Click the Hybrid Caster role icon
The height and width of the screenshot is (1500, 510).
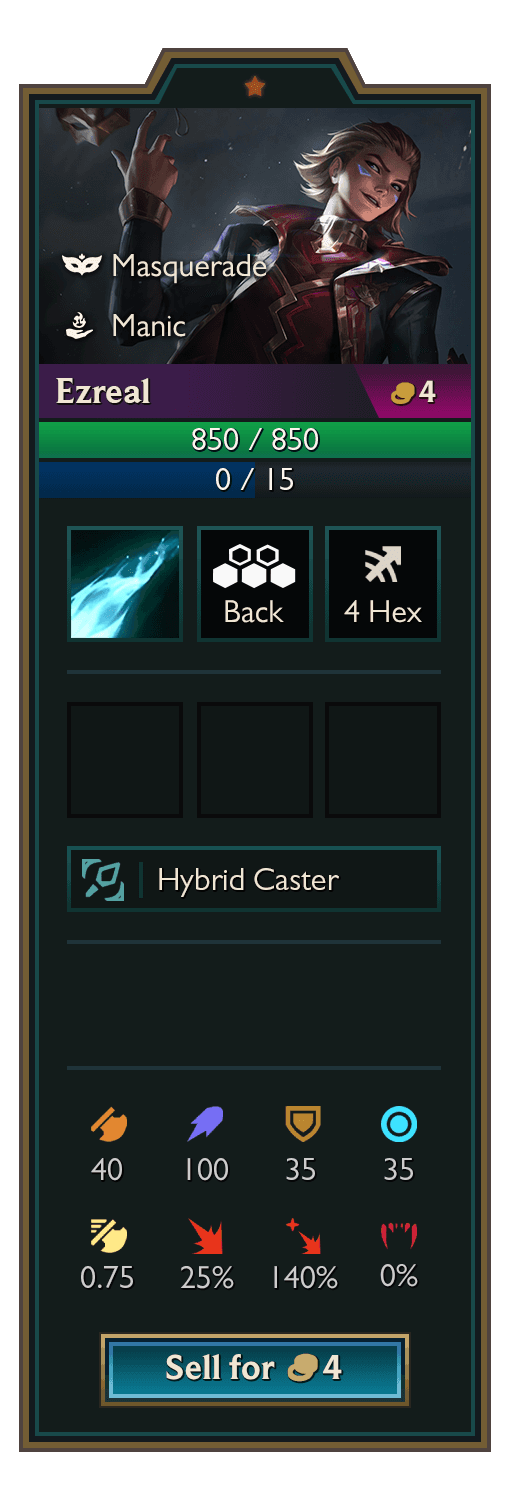[x=103, y=880]
